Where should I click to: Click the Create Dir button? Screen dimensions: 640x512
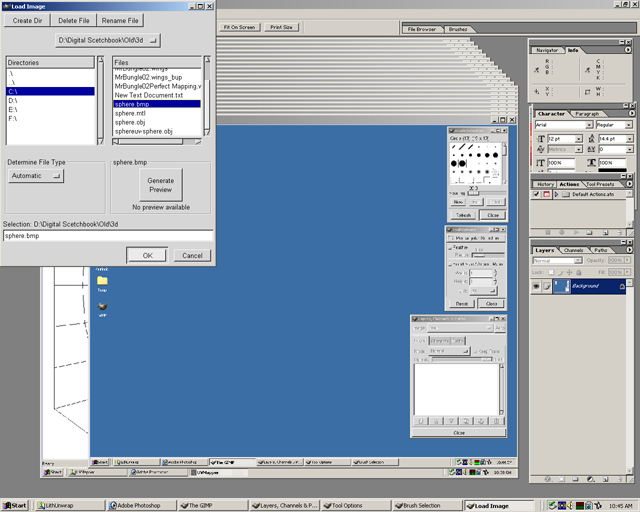click(27, 20)
